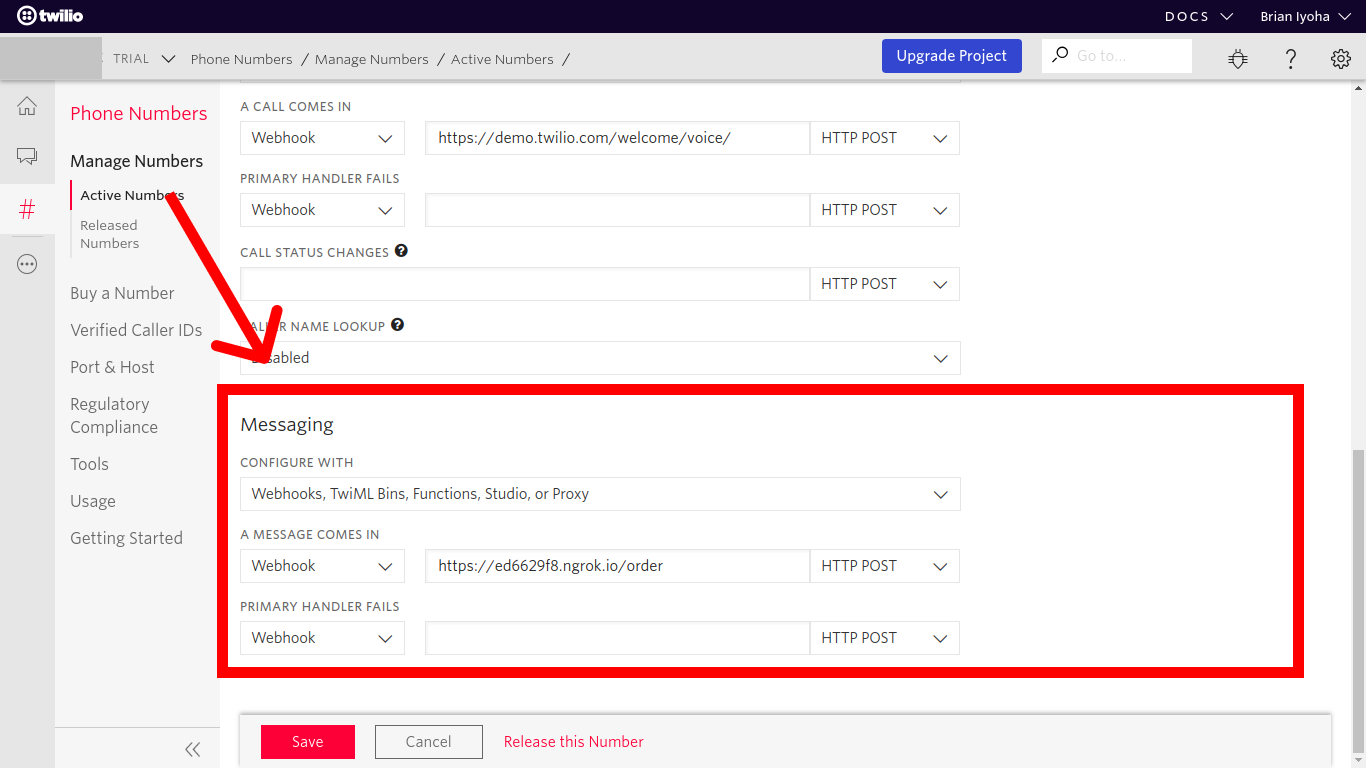Click the Save button
This screenshot has height=768, width=1366.
(x=308, y=742)
